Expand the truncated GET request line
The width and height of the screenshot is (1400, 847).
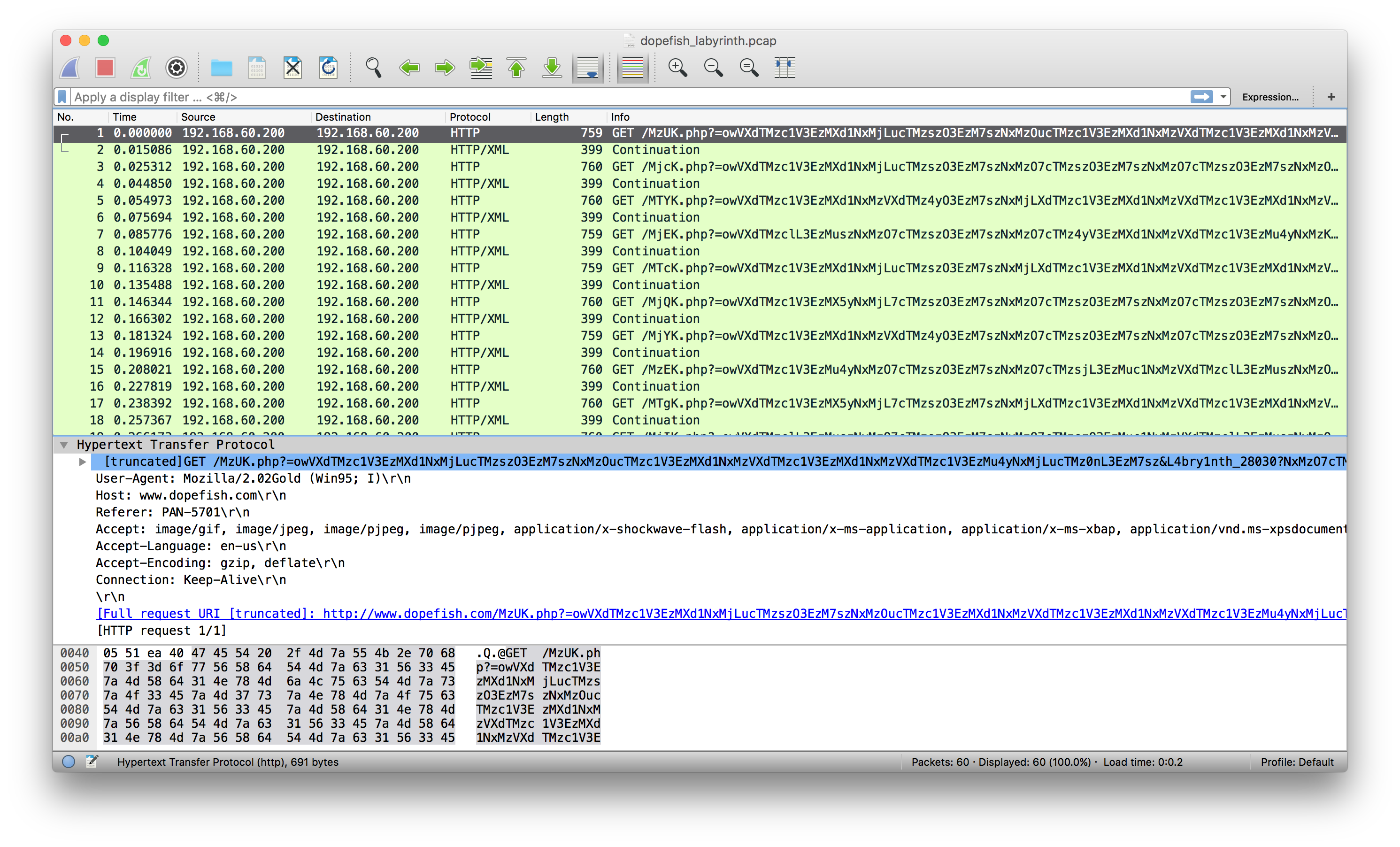coord(82,461)
